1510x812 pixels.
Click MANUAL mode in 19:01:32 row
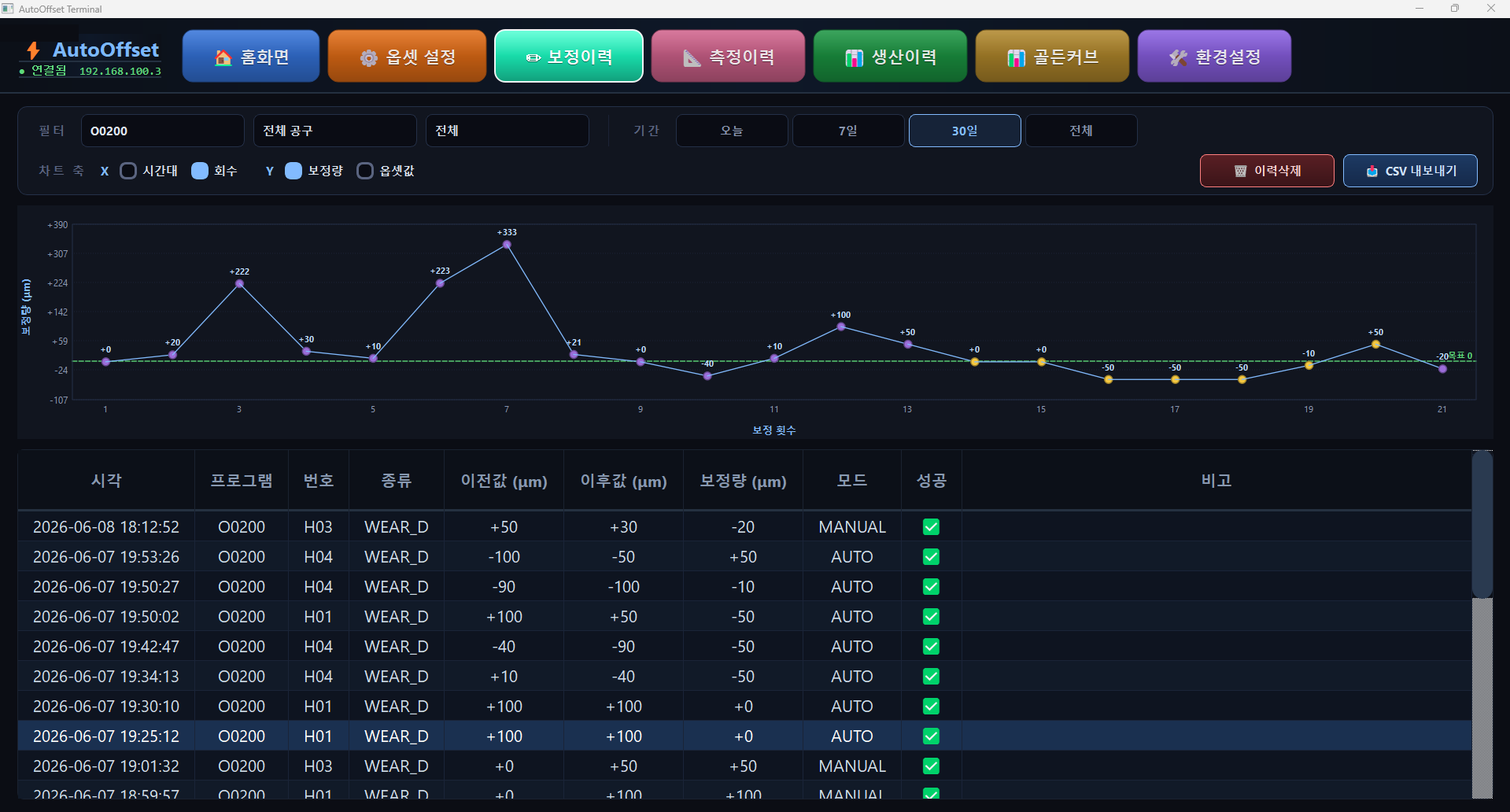coord(852,766)
